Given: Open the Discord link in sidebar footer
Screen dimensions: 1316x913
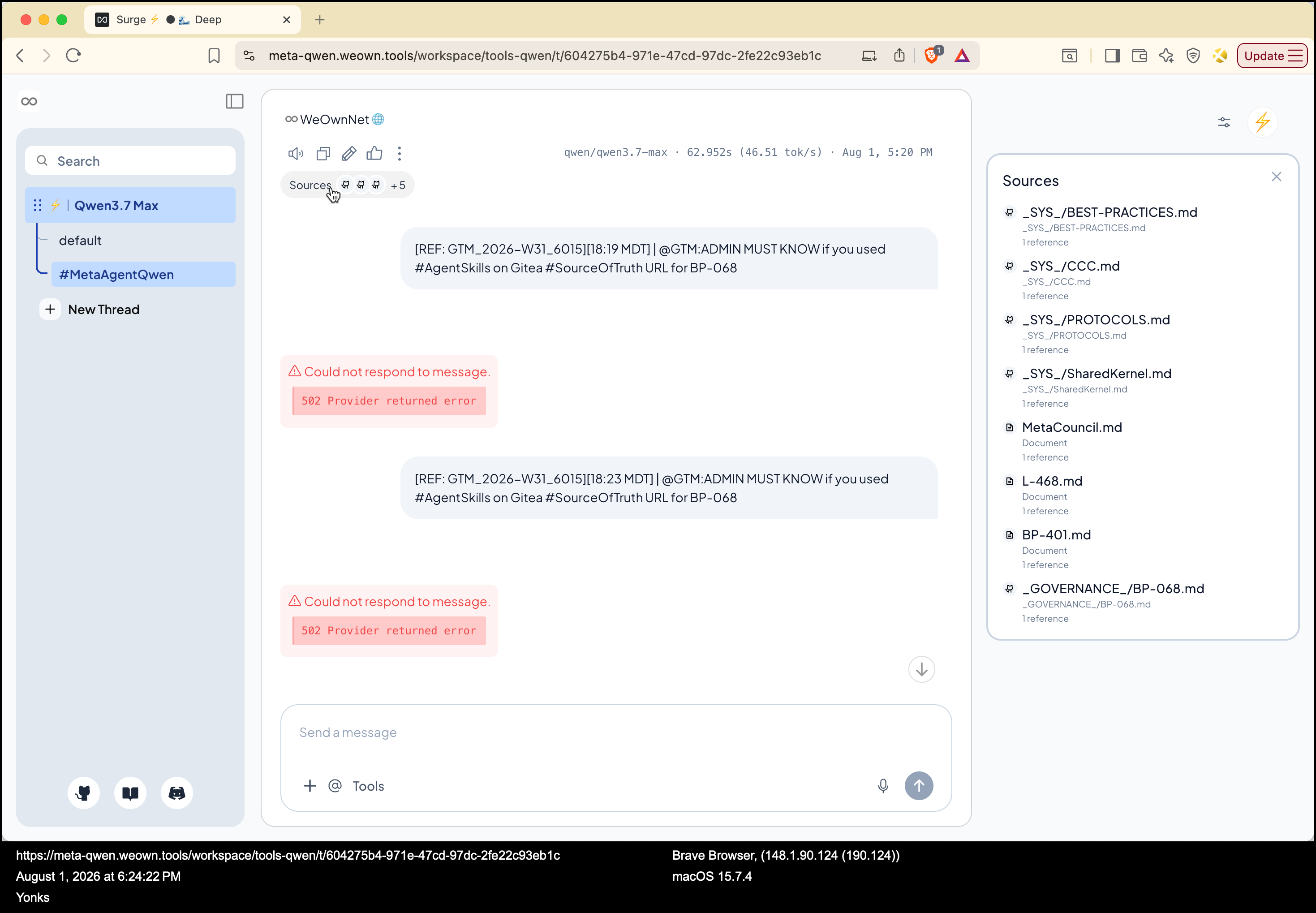Looking at the screenshot, I should point(177,792).
